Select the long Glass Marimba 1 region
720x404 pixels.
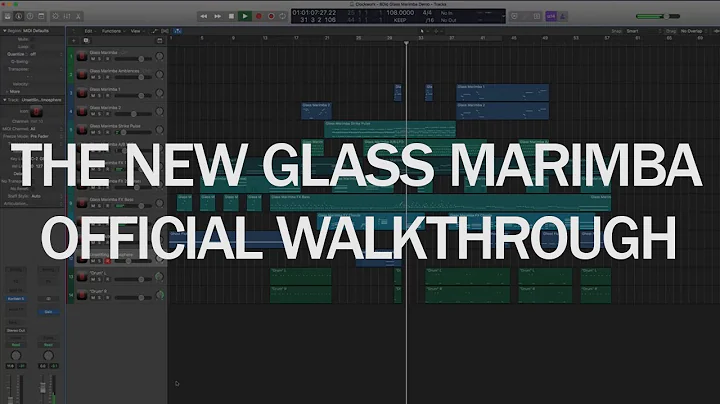point(502,92)
